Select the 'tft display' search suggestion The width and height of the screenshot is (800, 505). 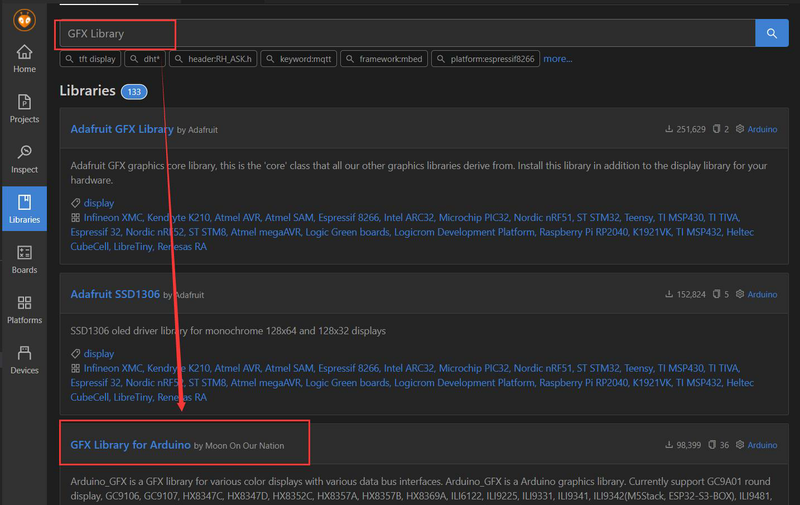[x=90, y=59]
